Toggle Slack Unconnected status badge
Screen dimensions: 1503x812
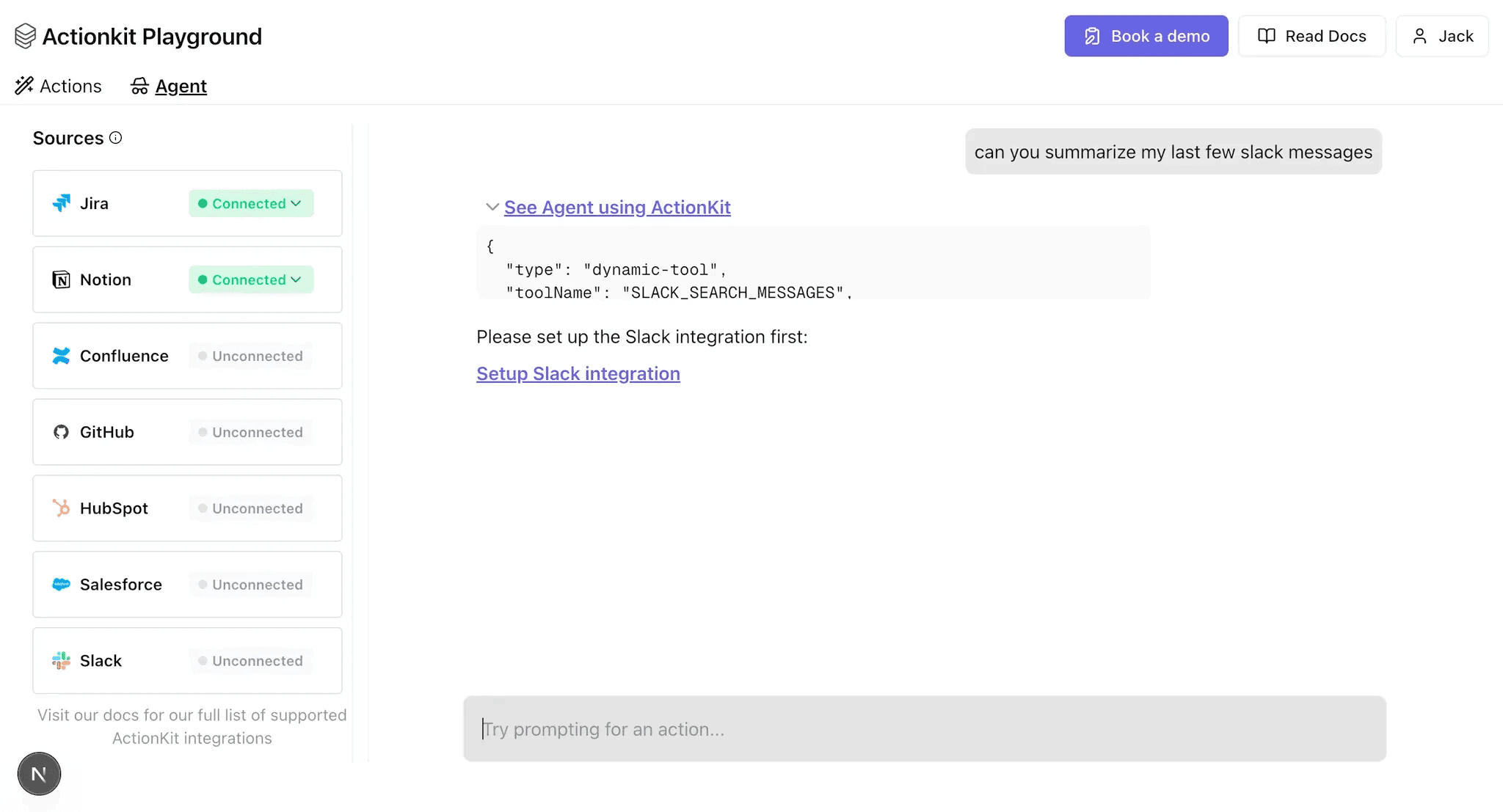[x=251, y=661]
